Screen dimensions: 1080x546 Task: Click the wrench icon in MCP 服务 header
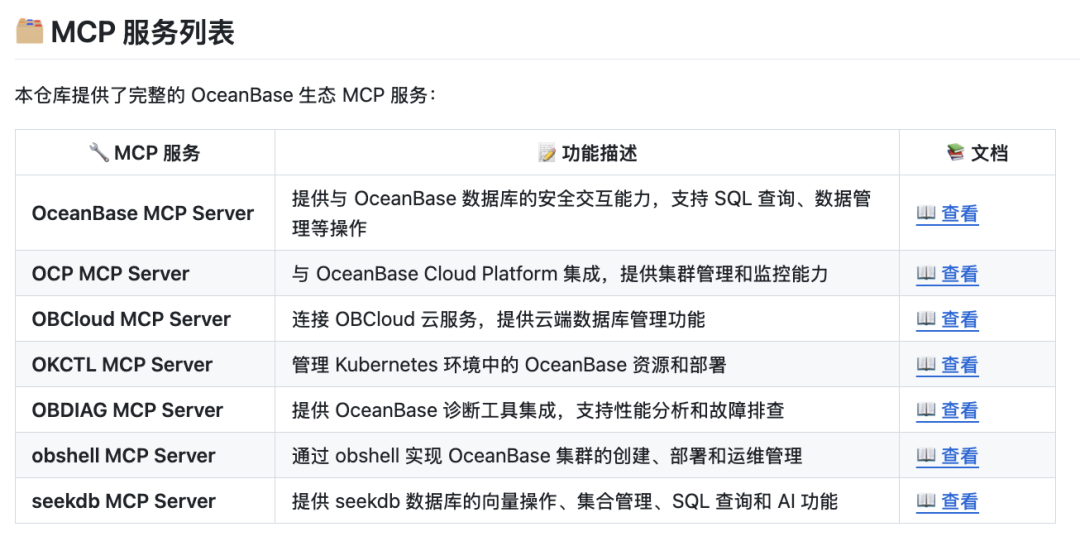(x=98, y=152)
